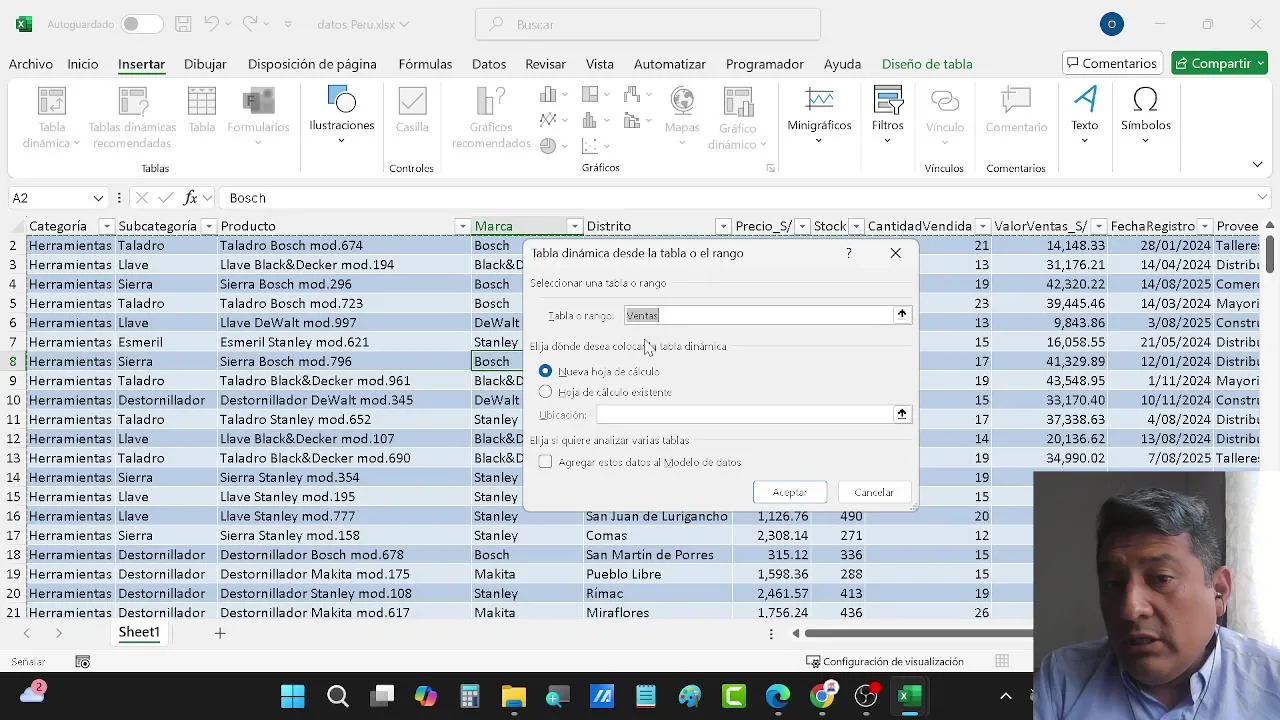Switch to the Datos tab
The image size is (1280, 720).
point(489,64)
